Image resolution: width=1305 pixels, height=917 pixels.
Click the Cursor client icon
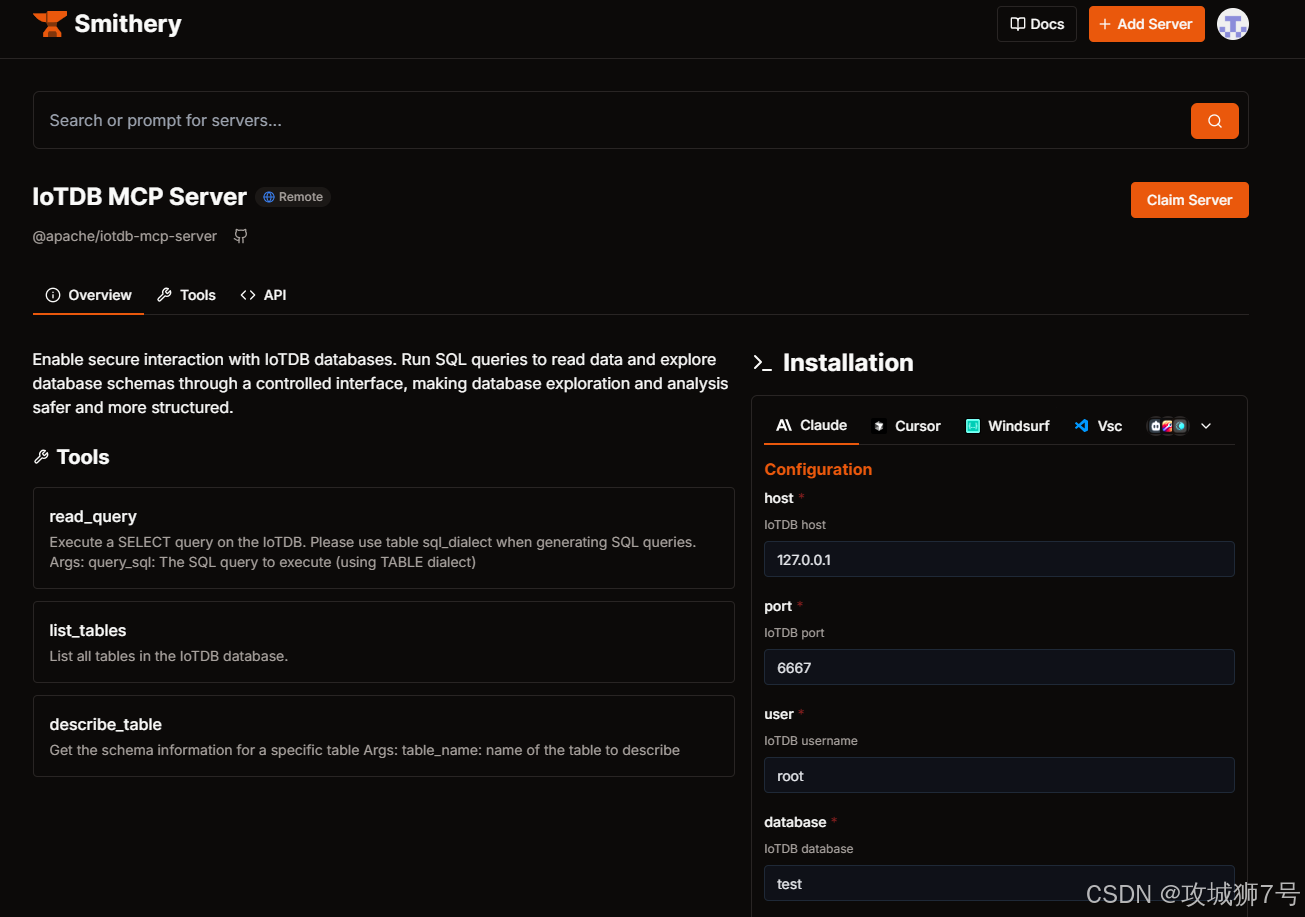click(x=879, y=426)
